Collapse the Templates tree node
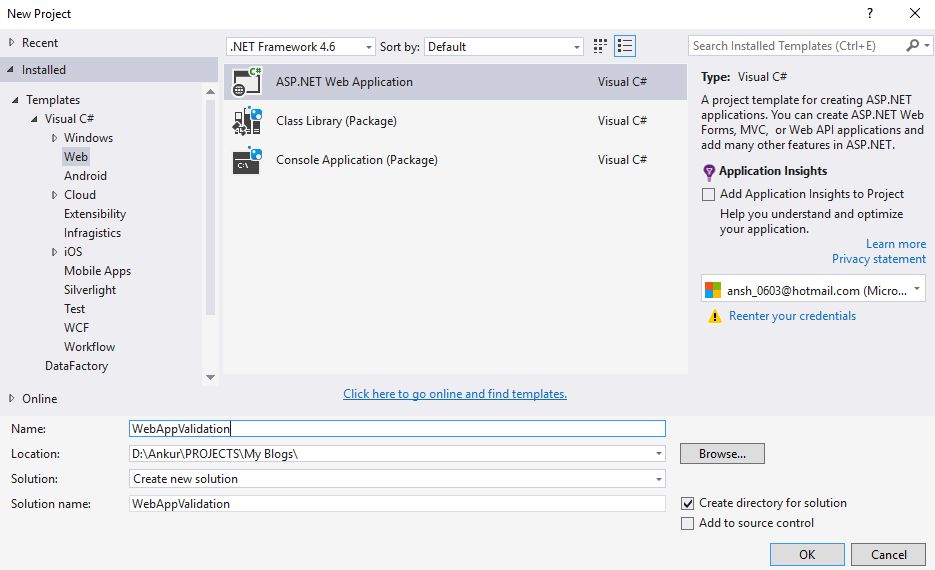Screen dimensions: 935x570 tap(16, 100)
